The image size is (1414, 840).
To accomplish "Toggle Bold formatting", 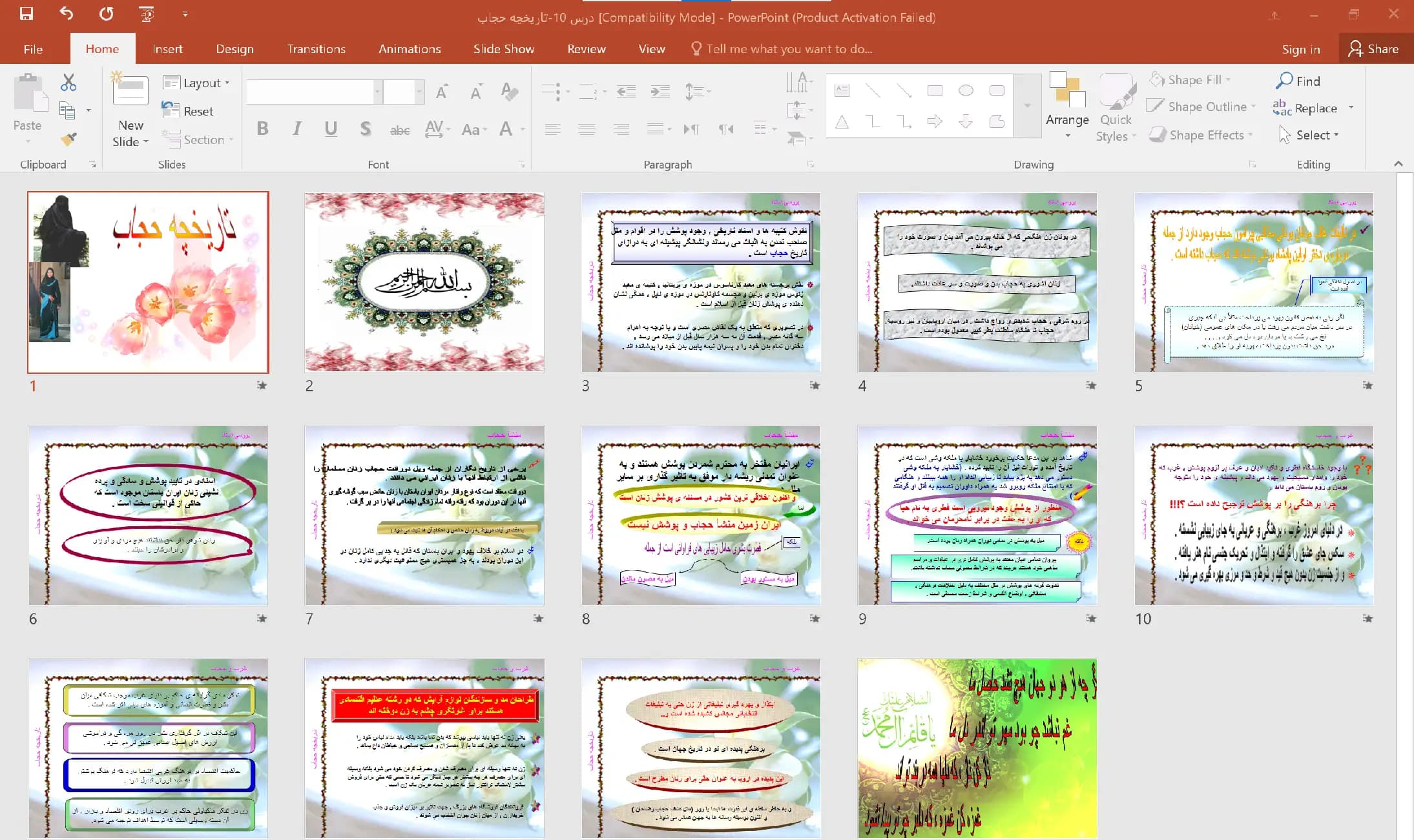I will pyautogui.click(x=262, y=128).
